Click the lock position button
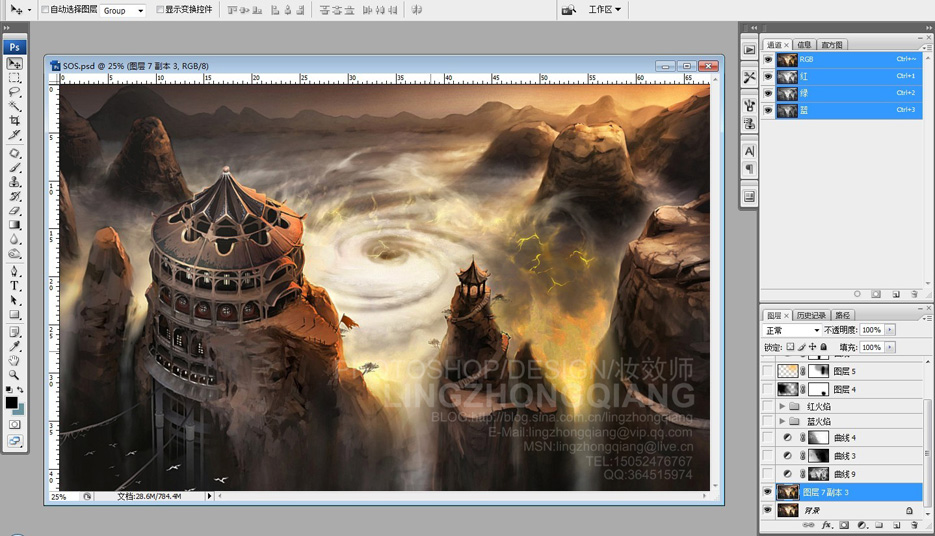 [x=812, y=347]
